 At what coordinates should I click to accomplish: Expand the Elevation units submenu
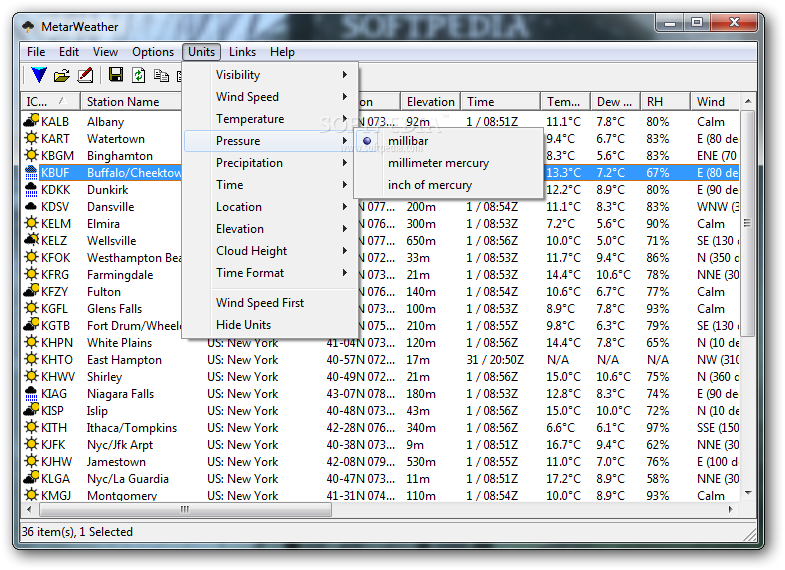click(x=270, y=229)
